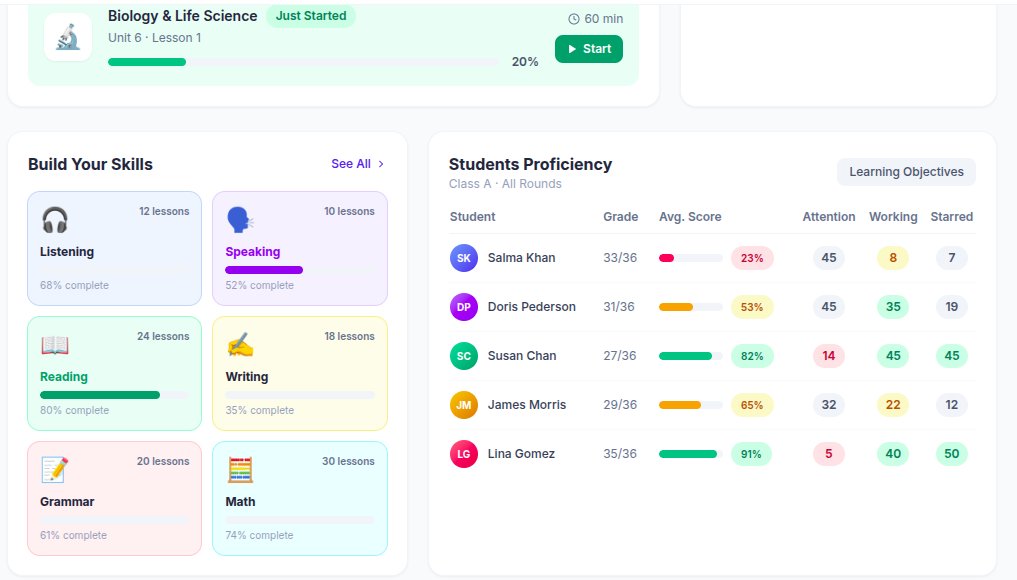
Task: Click the LG avatar for Lina Gomez
Action: [464, 453]
